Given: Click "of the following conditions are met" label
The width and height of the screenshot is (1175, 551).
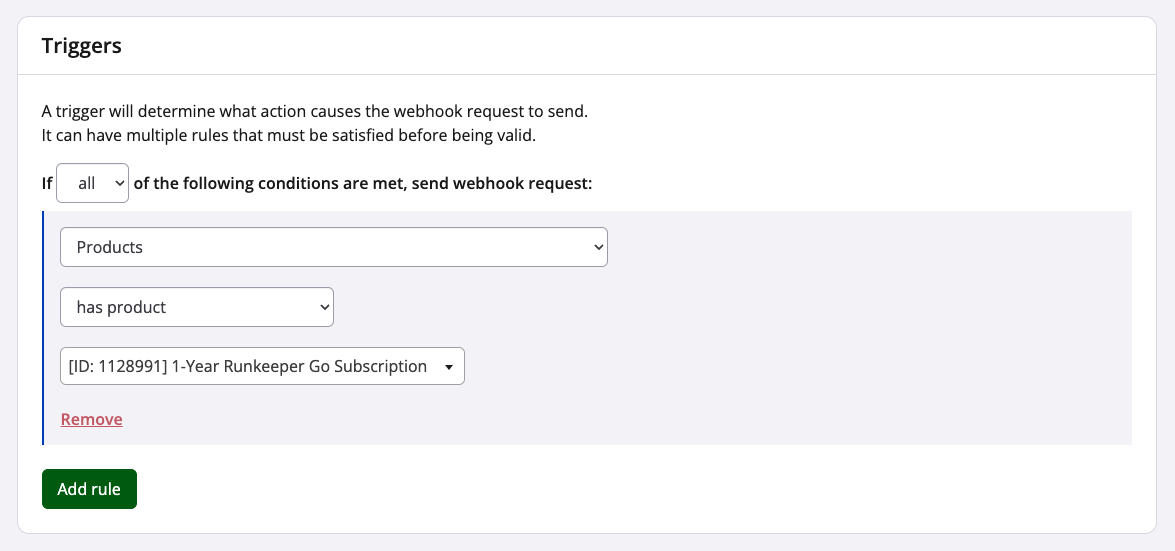Looking at the screenshot, I should pyautogui.click(x=363, y=184).
